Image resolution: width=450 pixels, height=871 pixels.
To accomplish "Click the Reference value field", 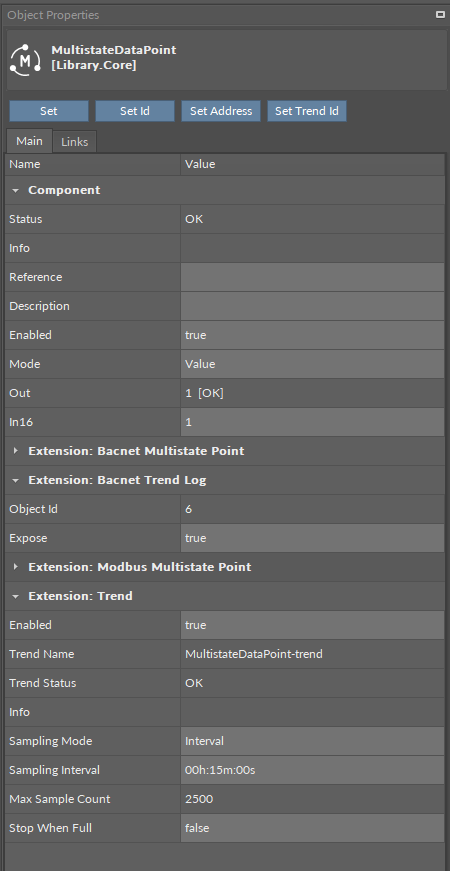I will (312, 277).
